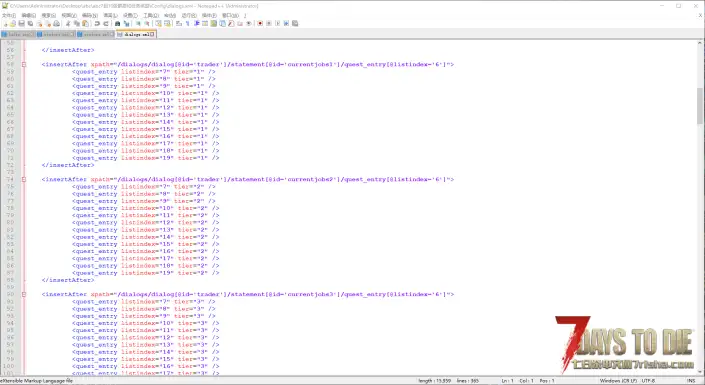Toggle INS insert mode in status bar
705x385 pixels.
coord(691,381)
